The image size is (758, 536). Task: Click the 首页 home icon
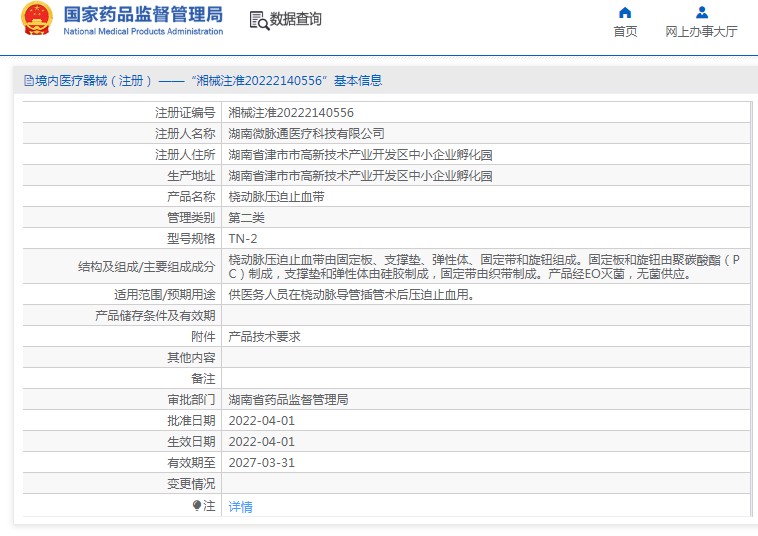tap(625, 13)
